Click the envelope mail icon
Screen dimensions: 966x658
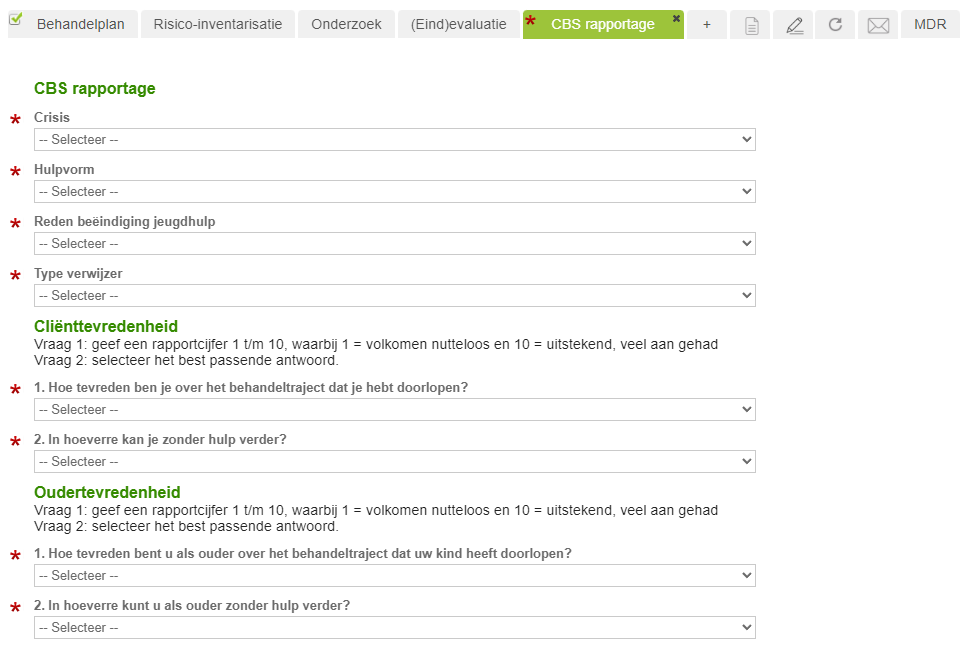(x=878, y=25)
